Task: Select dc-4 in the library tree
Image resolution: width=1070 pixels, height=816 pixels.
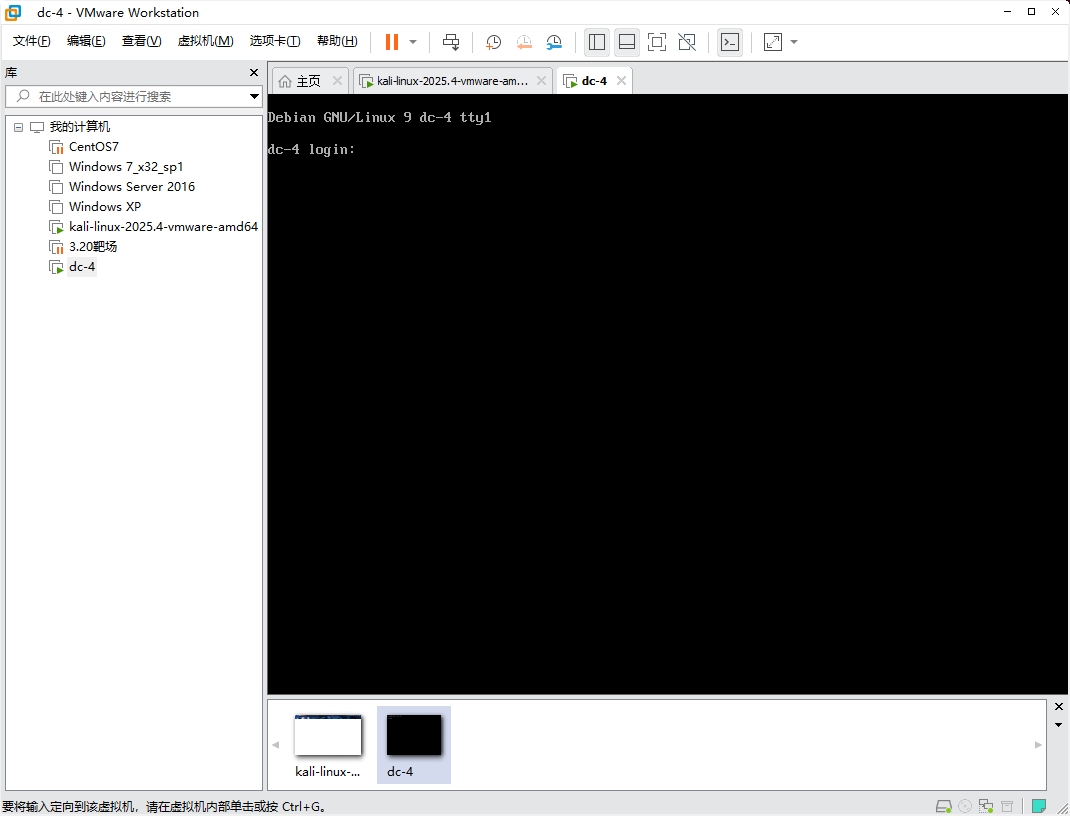Action: click(x=82, y=267)
